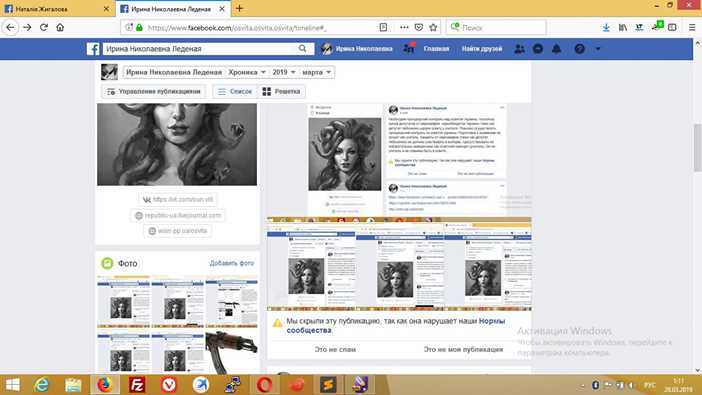This screenshot has height=395, width=702.
Task: Click РУС language indicator in tray
Action: pos(650,385)
